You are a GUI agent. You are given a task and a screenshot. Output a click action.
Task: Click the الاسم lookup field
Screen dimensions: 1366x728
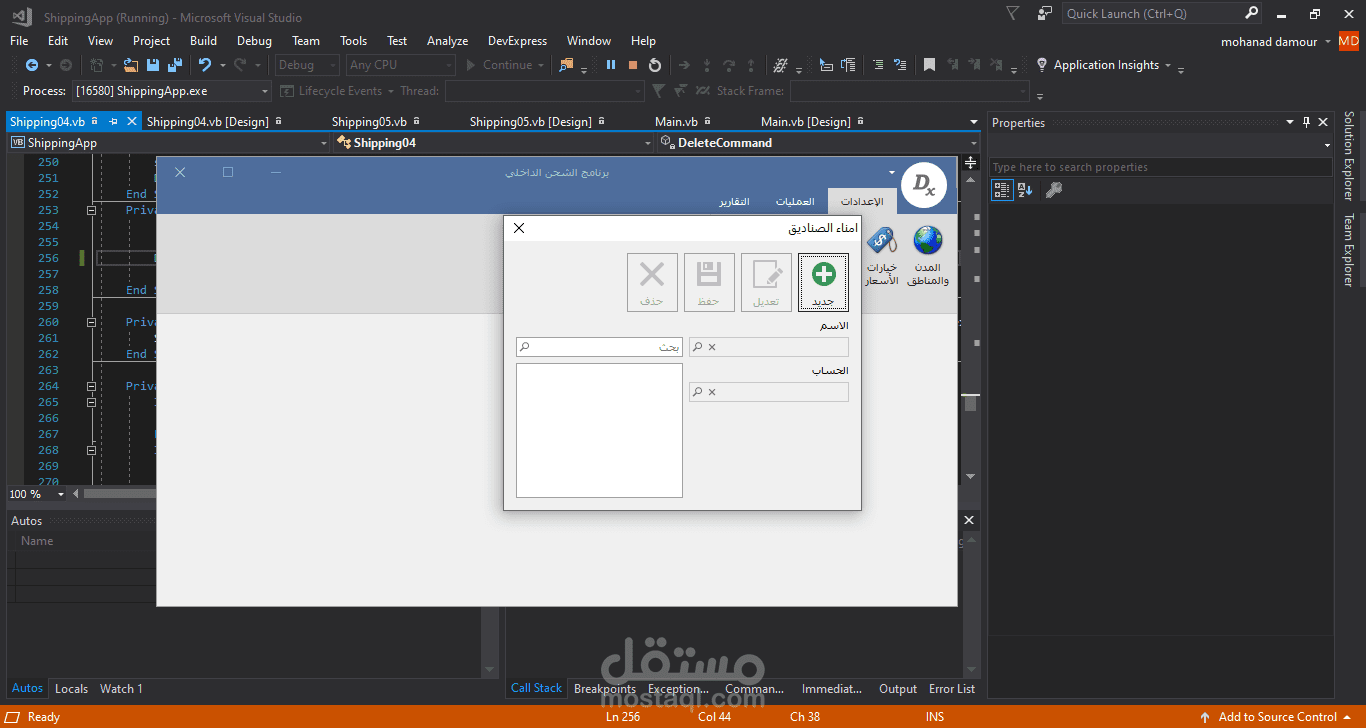coord(769,347)
